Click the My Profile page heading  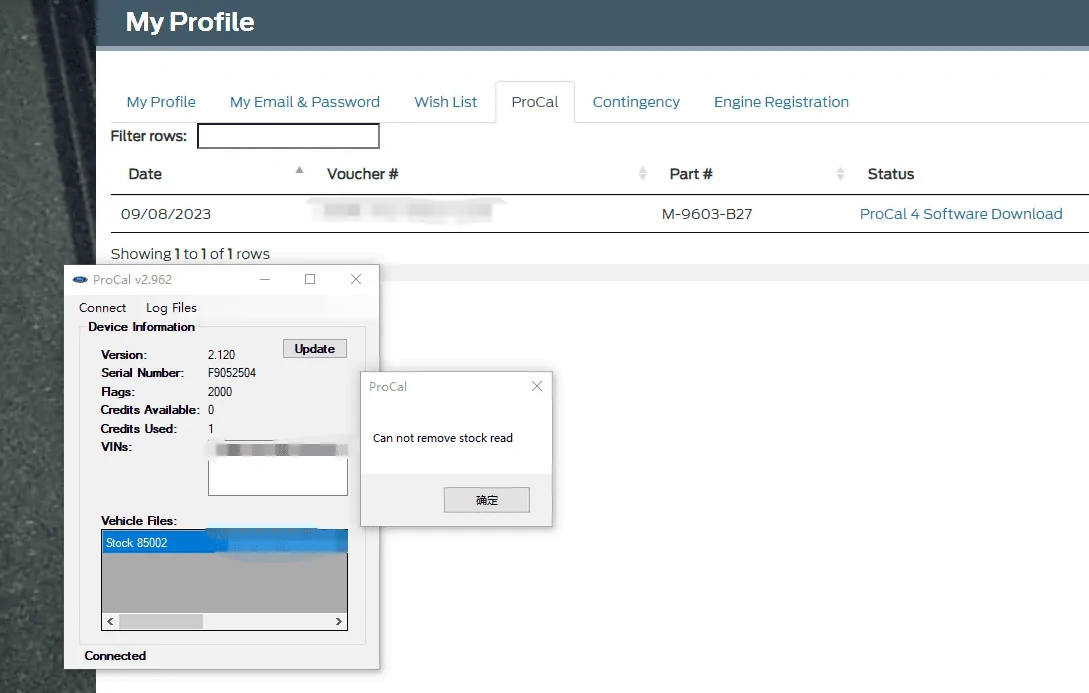[x=190, y=22]
